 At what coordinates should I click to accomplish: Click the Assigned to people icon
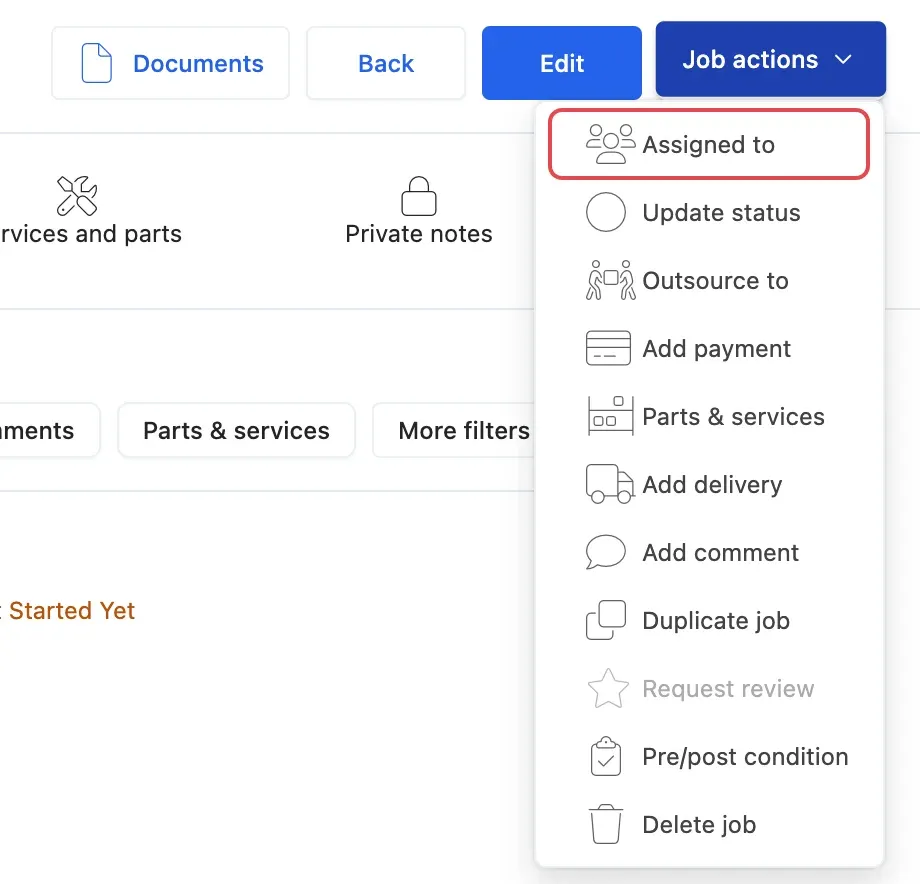coord(610,144)
